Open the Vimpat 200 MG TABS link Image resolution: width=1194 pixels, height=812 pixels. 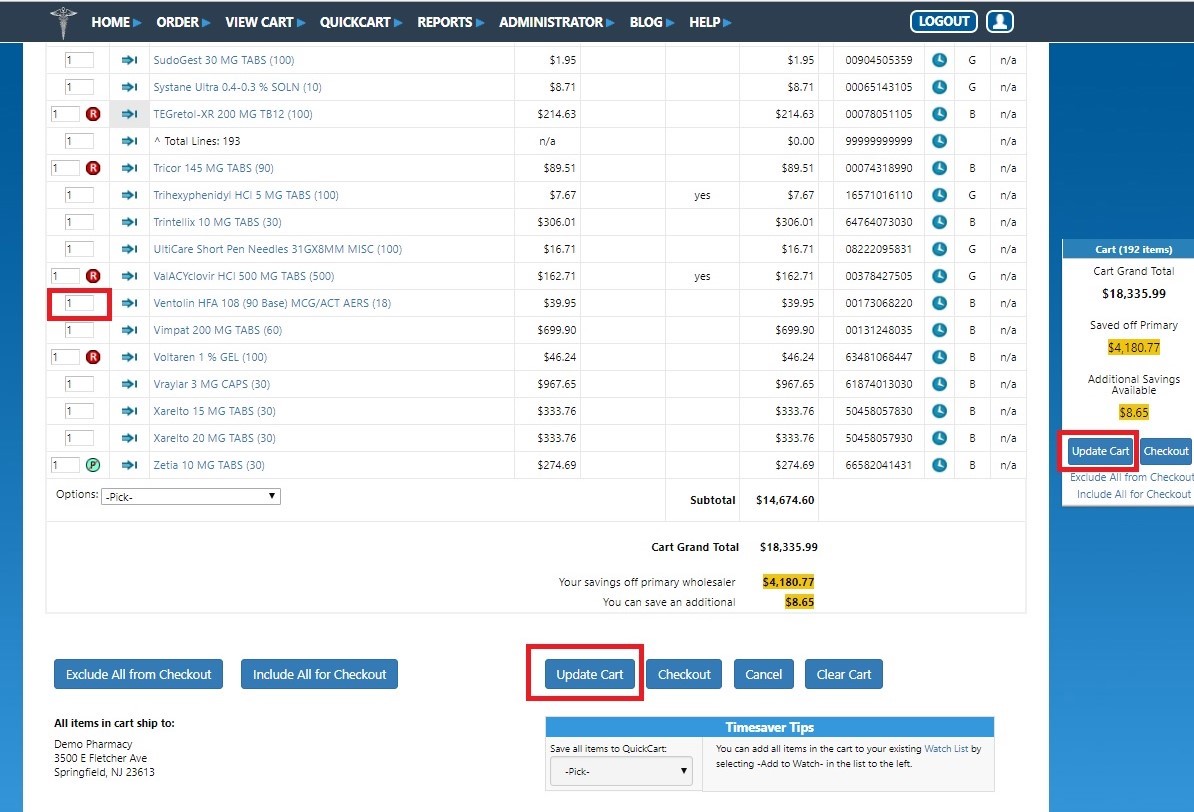[x=218, y=330]
